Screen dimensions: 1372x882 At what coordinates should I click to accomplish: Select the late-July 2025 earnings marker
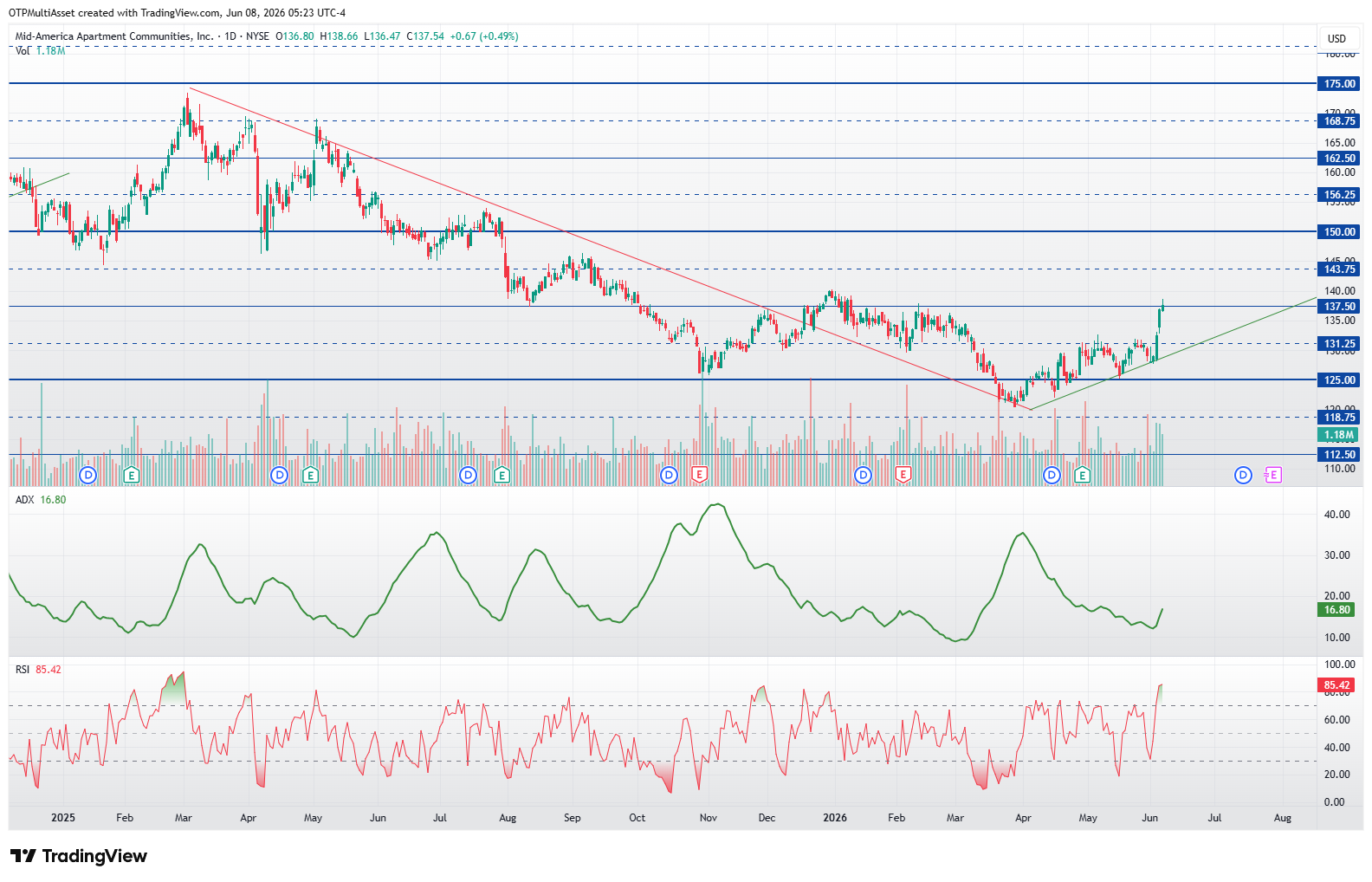[502, 475]
